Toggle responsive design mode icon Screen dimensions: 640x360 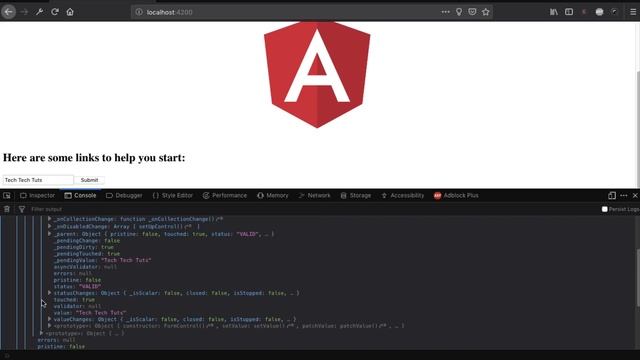[x=612, y=196]
